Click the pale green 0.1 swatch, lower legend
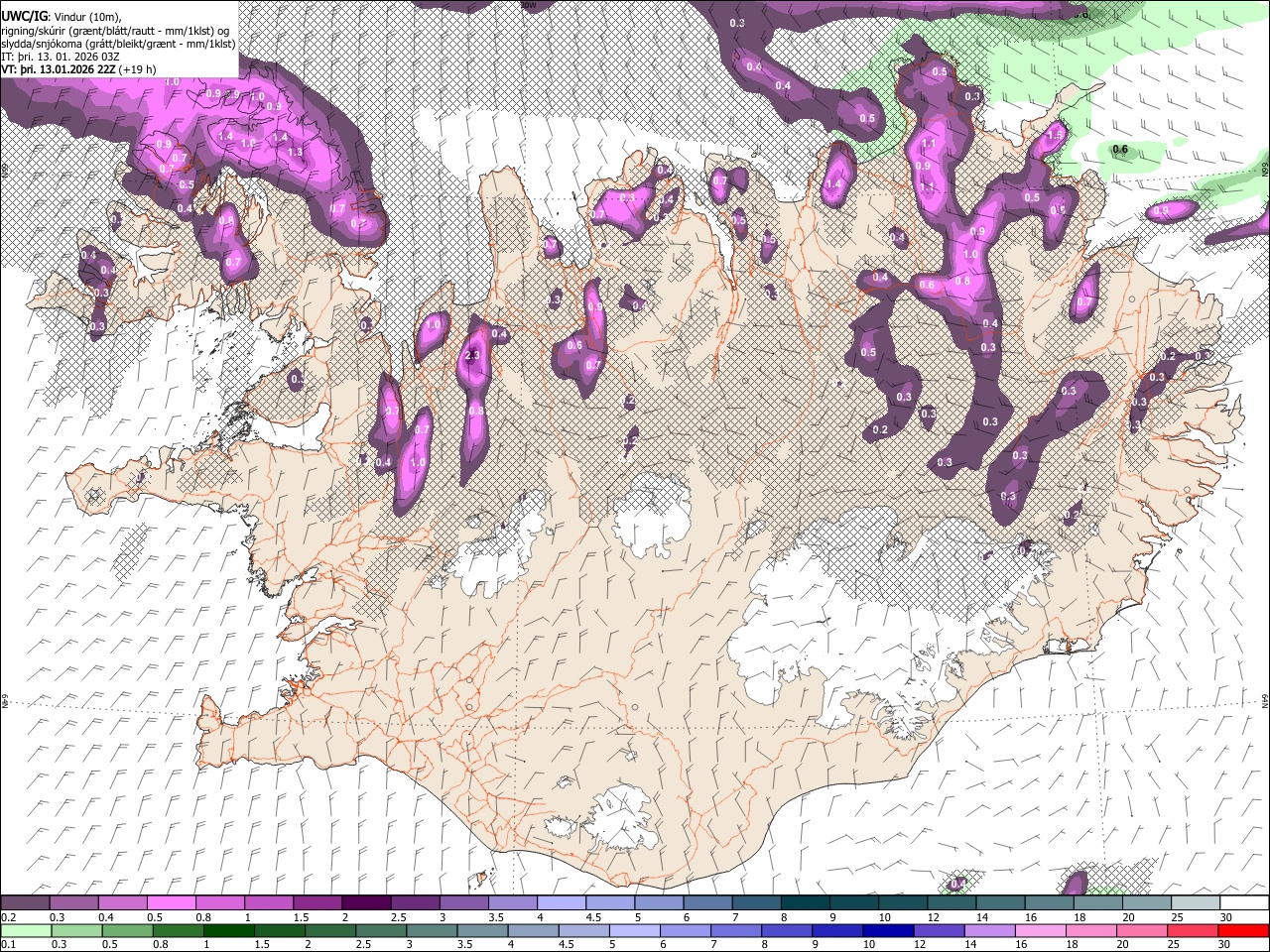Screen dimensions: 1270x952 click(26, 930)
